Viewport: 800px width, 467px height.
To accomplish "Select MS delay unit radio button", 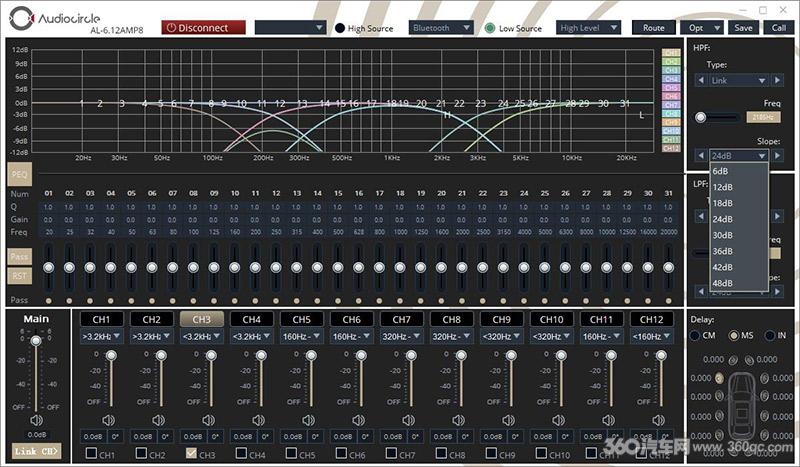I will 734,335.
